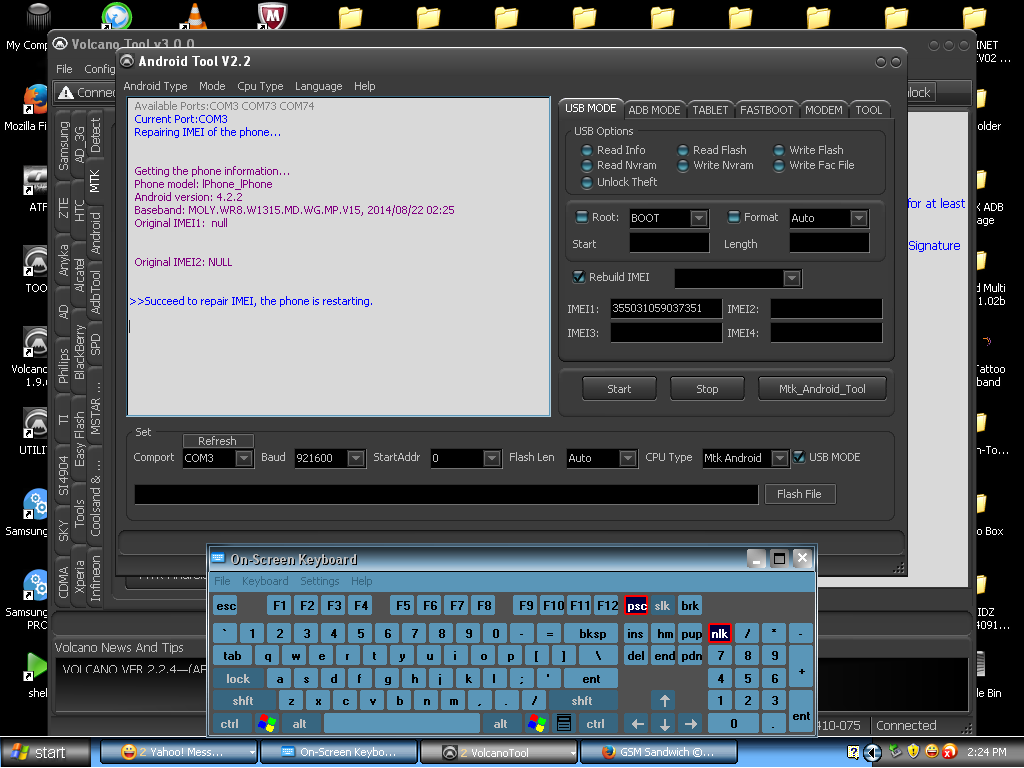Click the right Windows logo key
The image size is (1024, 768).
pos(537,724)
